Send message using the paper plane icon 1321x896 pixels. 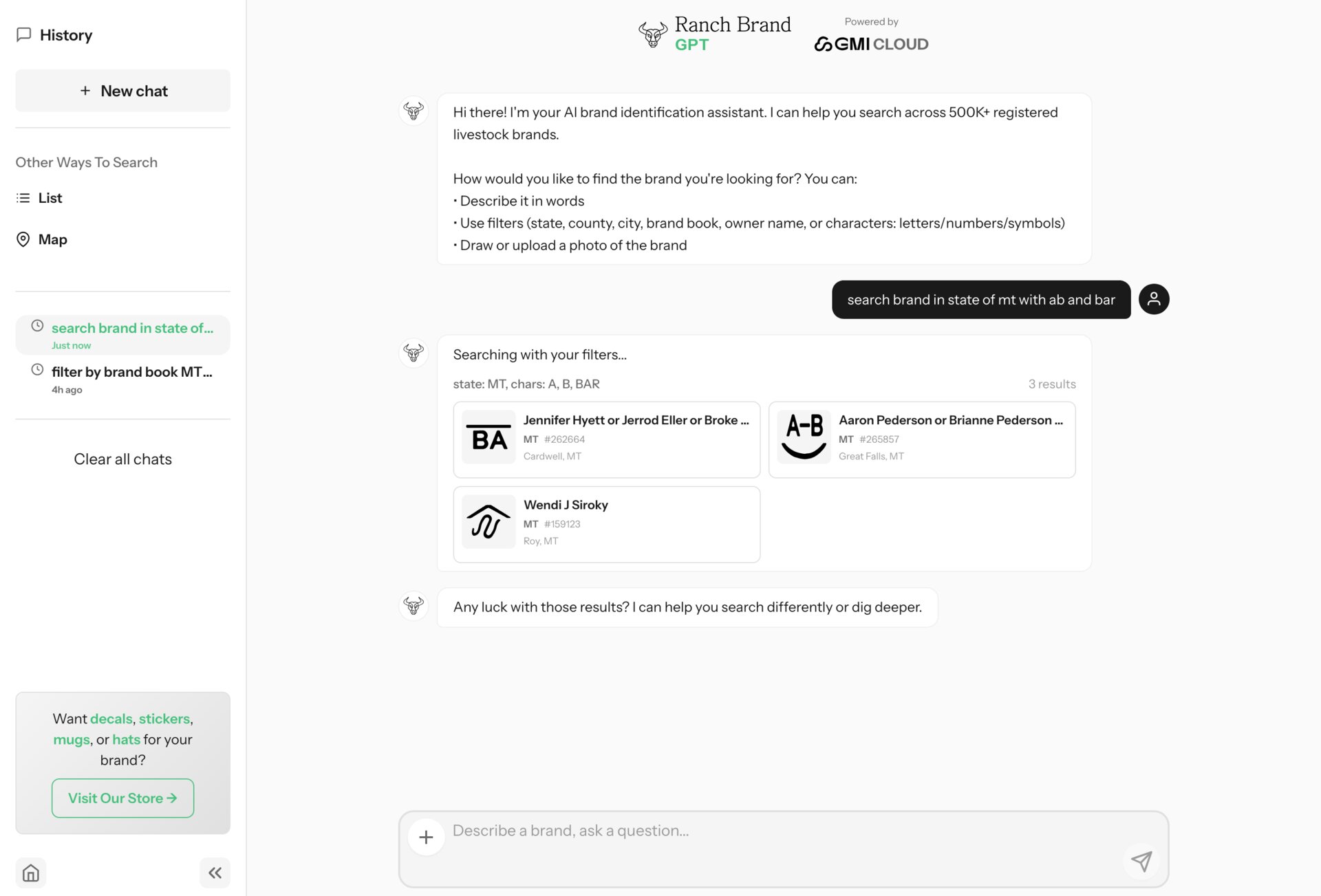pos(1141,861)
